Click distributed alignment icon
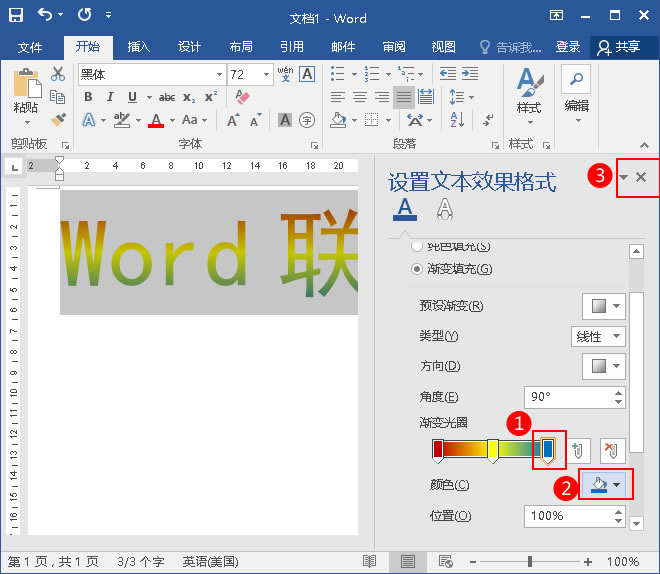This screenshot has height=574, width=660. [x=426, y=97]
